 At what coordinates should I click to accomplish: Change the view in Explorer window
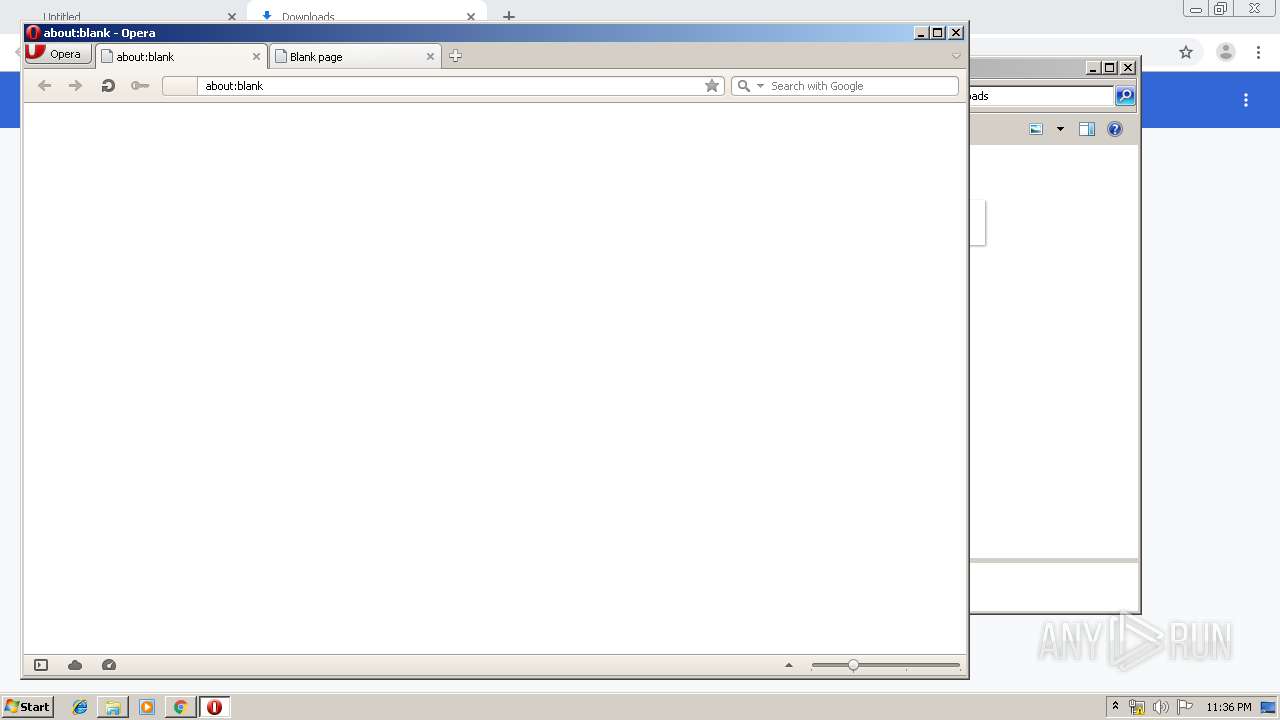click(x=1036, y=129)
